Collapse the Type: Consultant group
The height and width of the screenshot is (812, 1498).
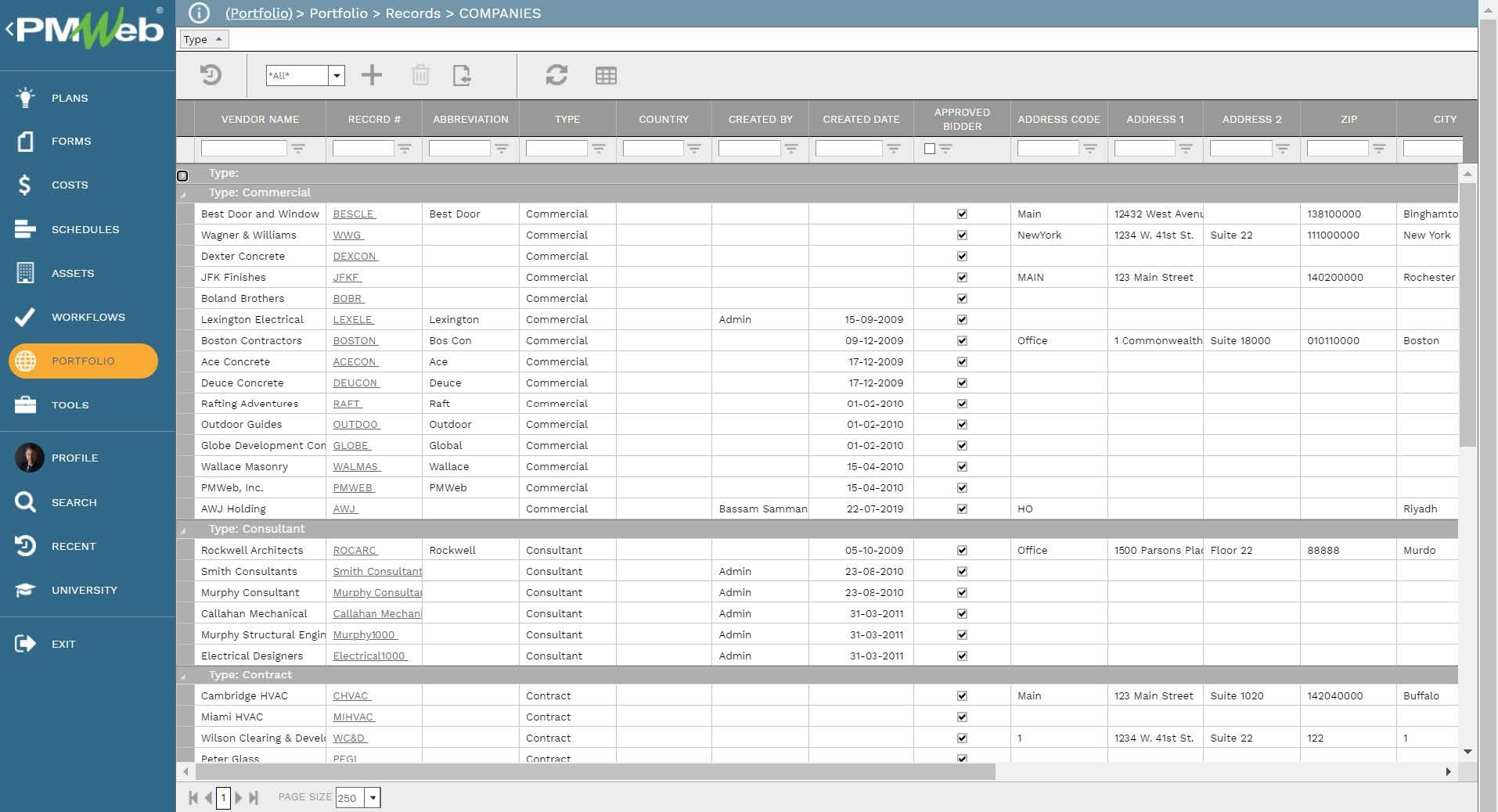tap(184, 530)
